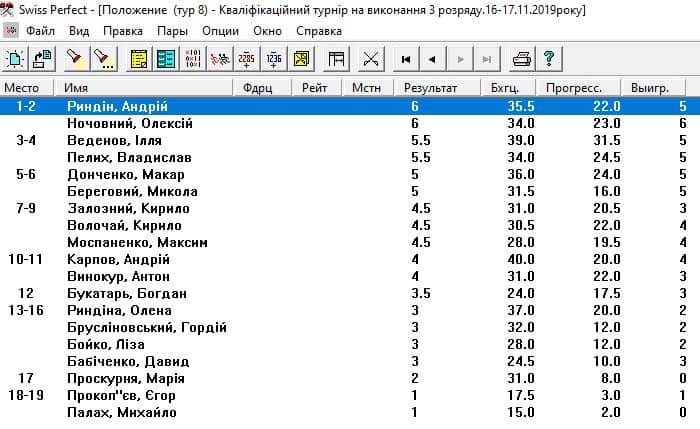
Task: Open the Файл menu
Action: pyautogui.click(x=41, y=31)
